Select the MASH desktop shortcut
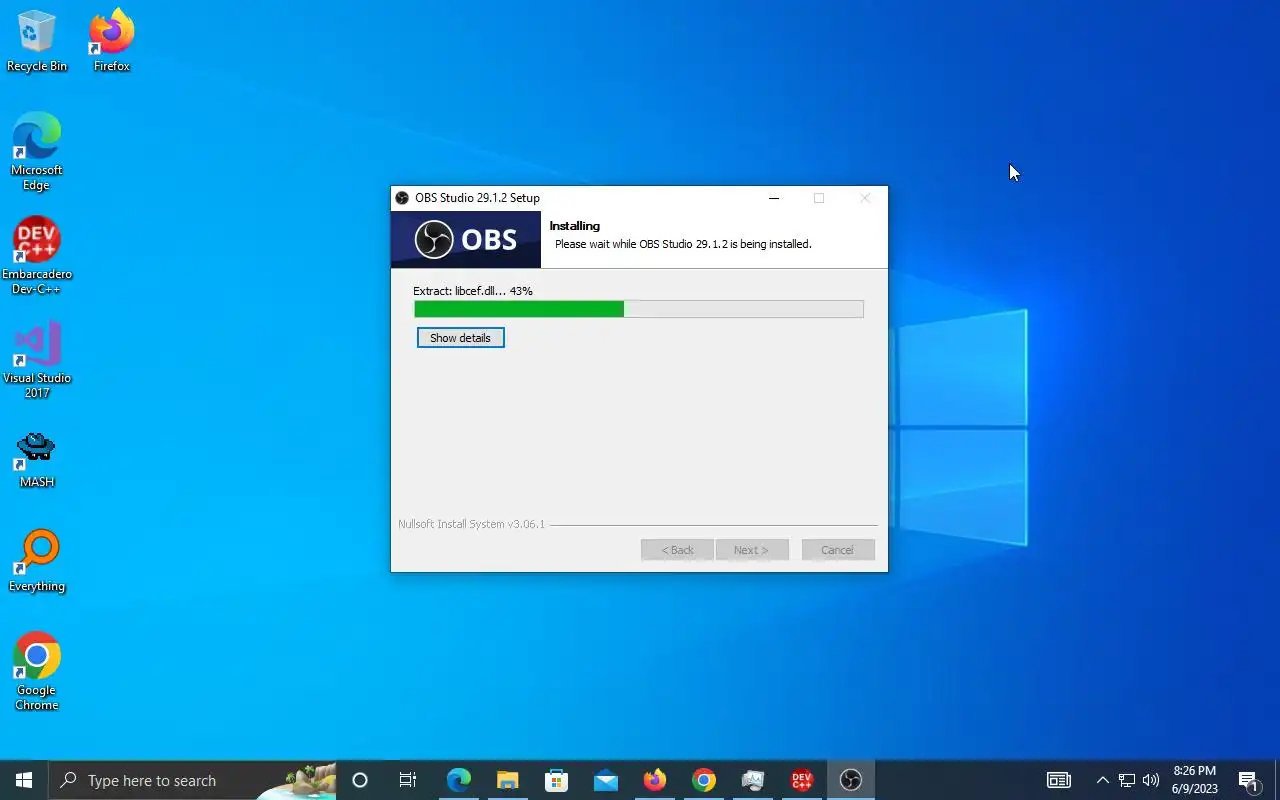1280x800 pixels. click(x=36, y=460)
